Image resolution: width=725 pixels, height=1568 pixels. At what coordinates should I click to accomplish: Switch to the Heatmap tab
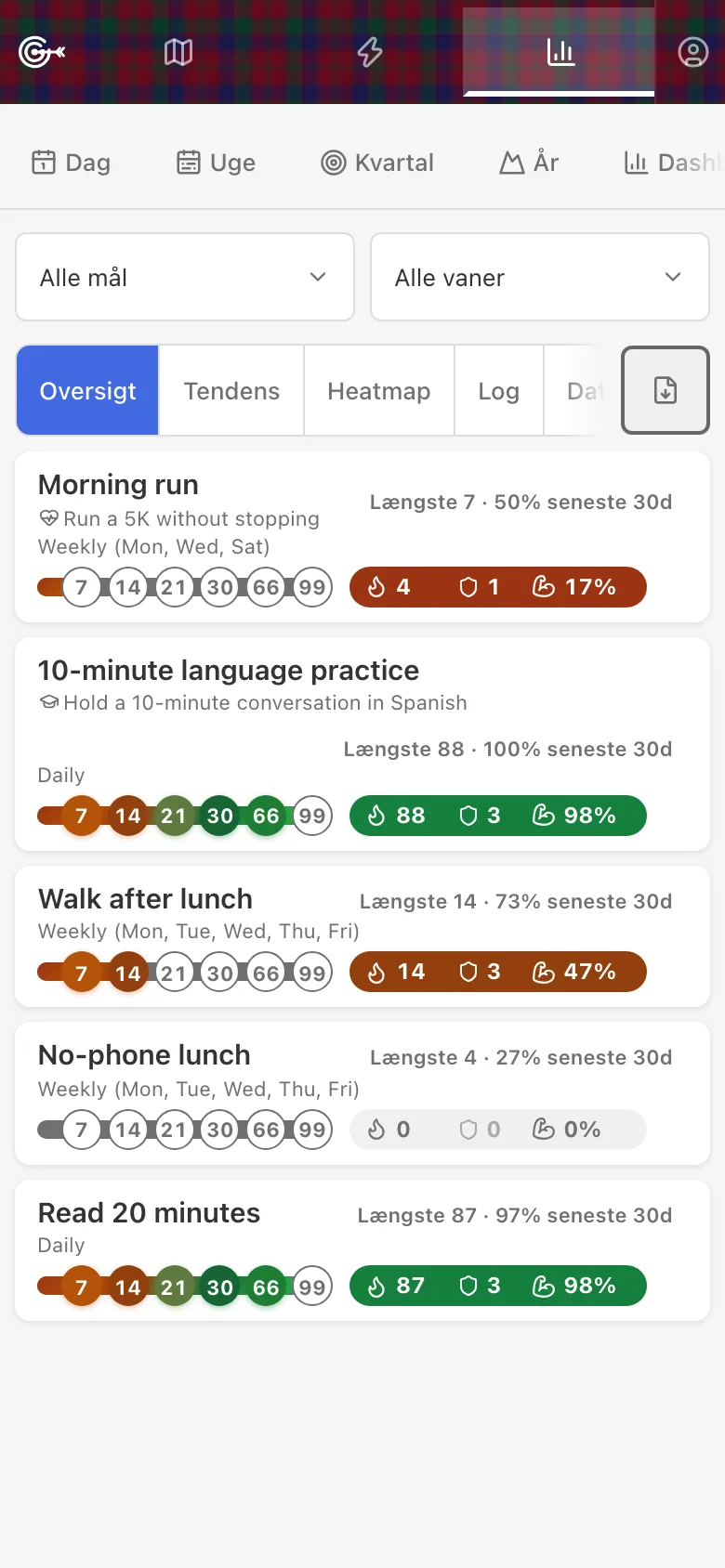(x=379, y=391)
